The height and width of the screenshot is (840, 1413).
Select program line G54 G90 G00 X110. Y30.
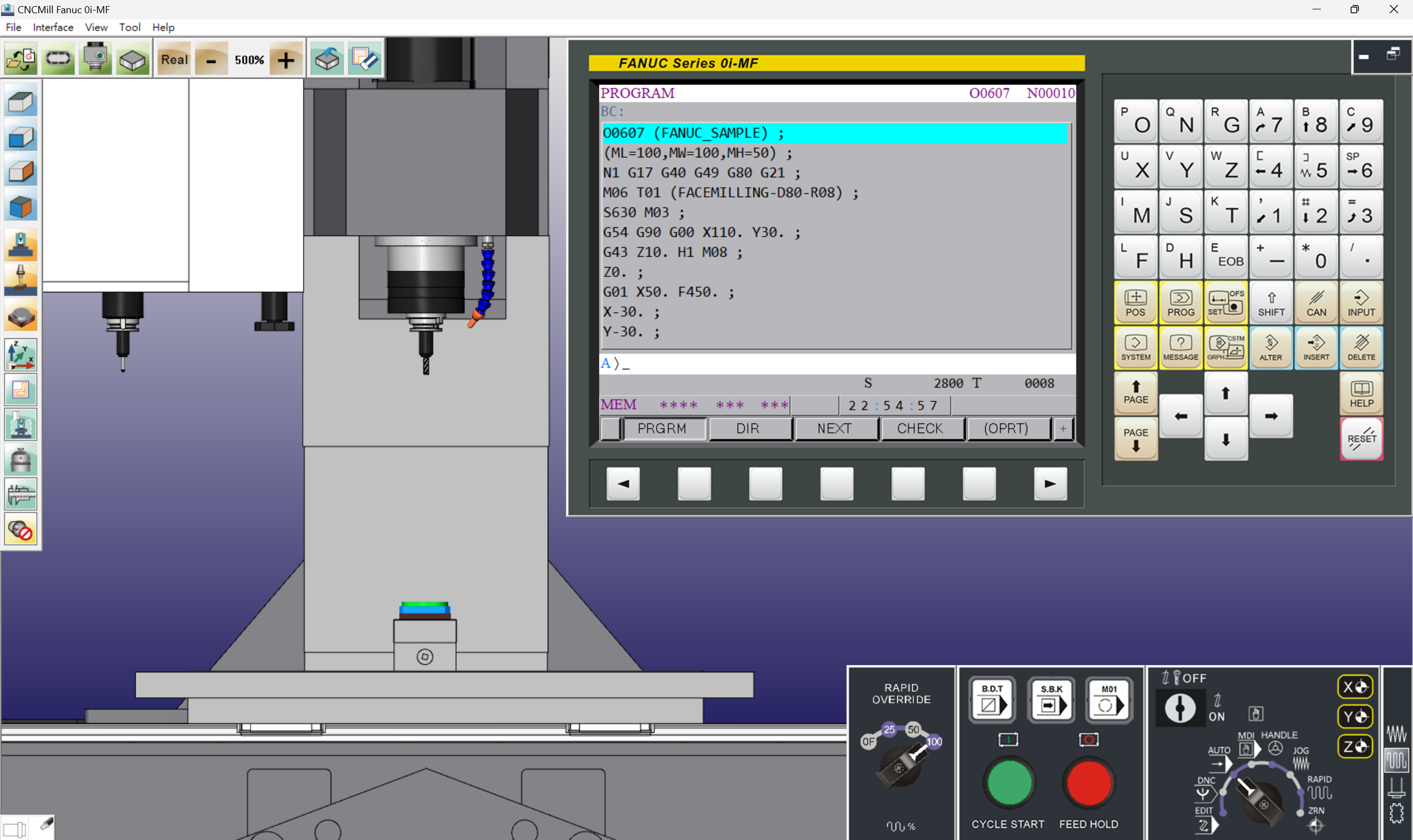coord(702,233)
